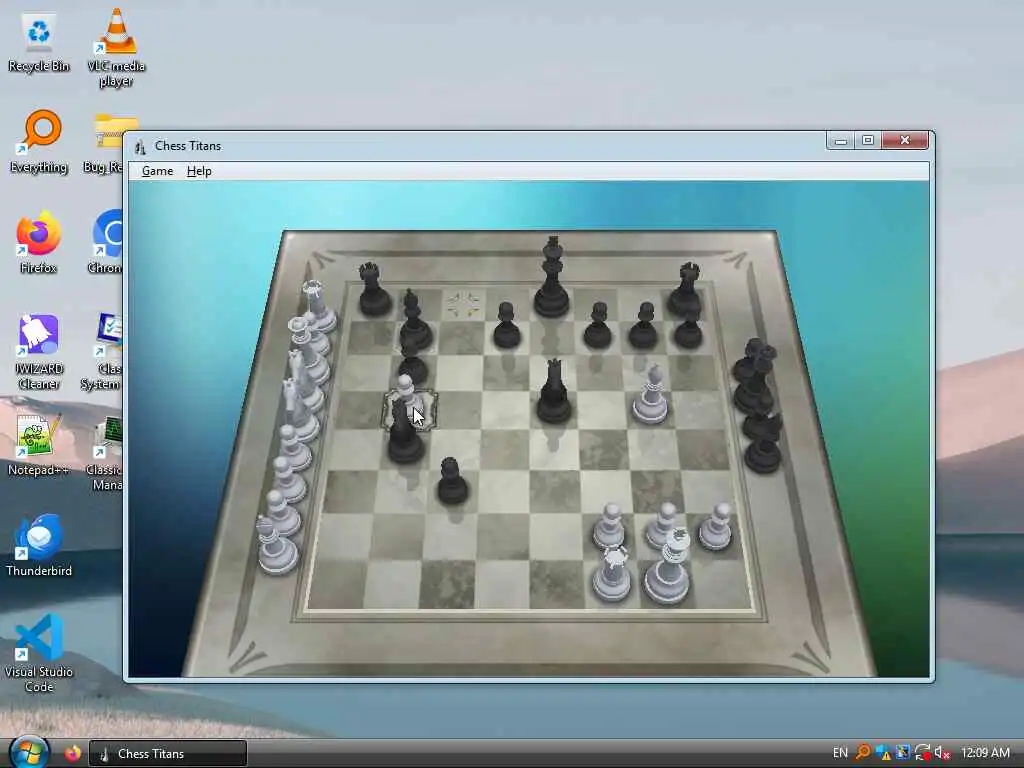
Task: Select the Thunderbird desktop shortcut
Action: click(x=39, y=546)
